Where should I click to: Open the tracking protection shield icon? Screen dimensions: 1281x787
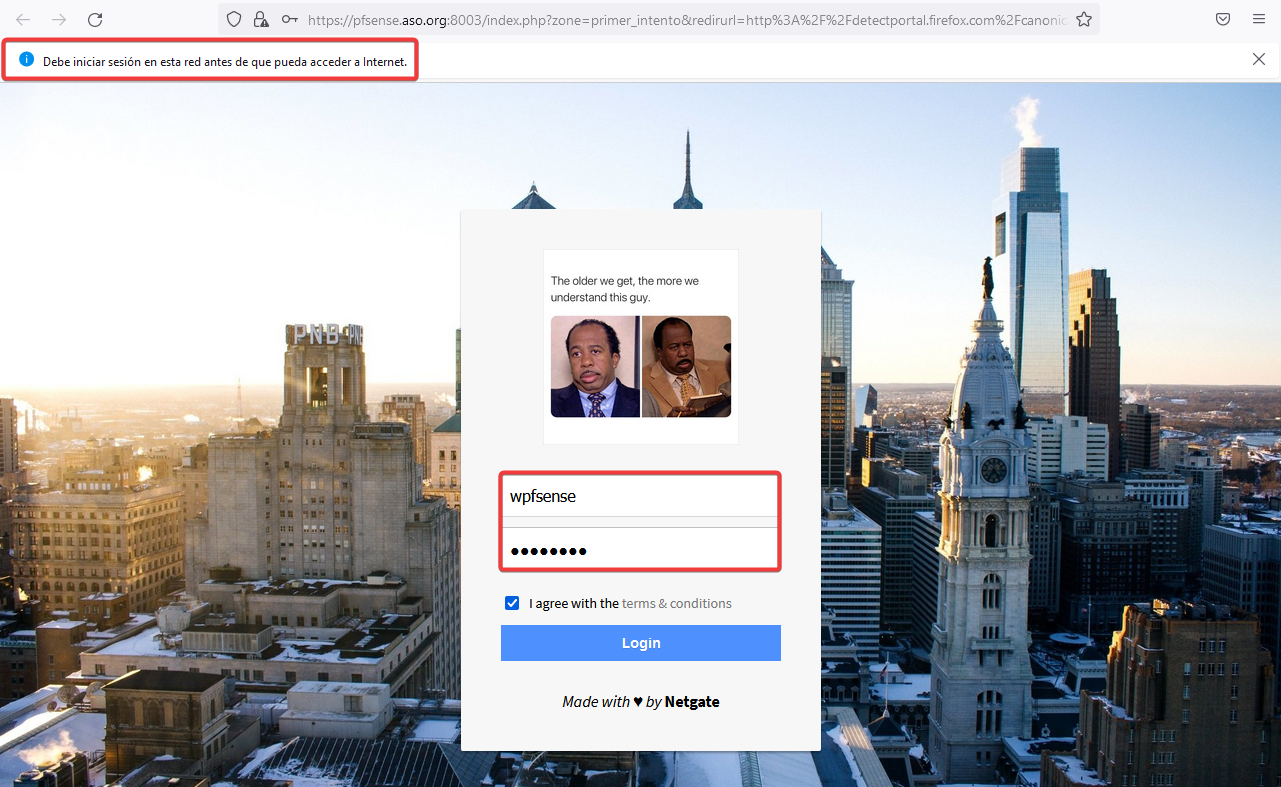[x=234, y=19]
